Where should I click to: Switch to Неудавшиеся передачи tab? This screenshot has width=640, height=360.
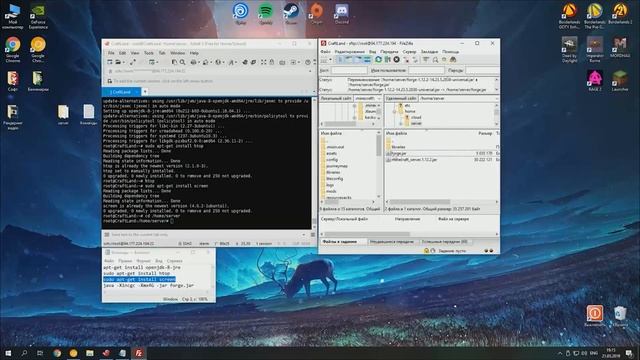[x=391, y=242]
